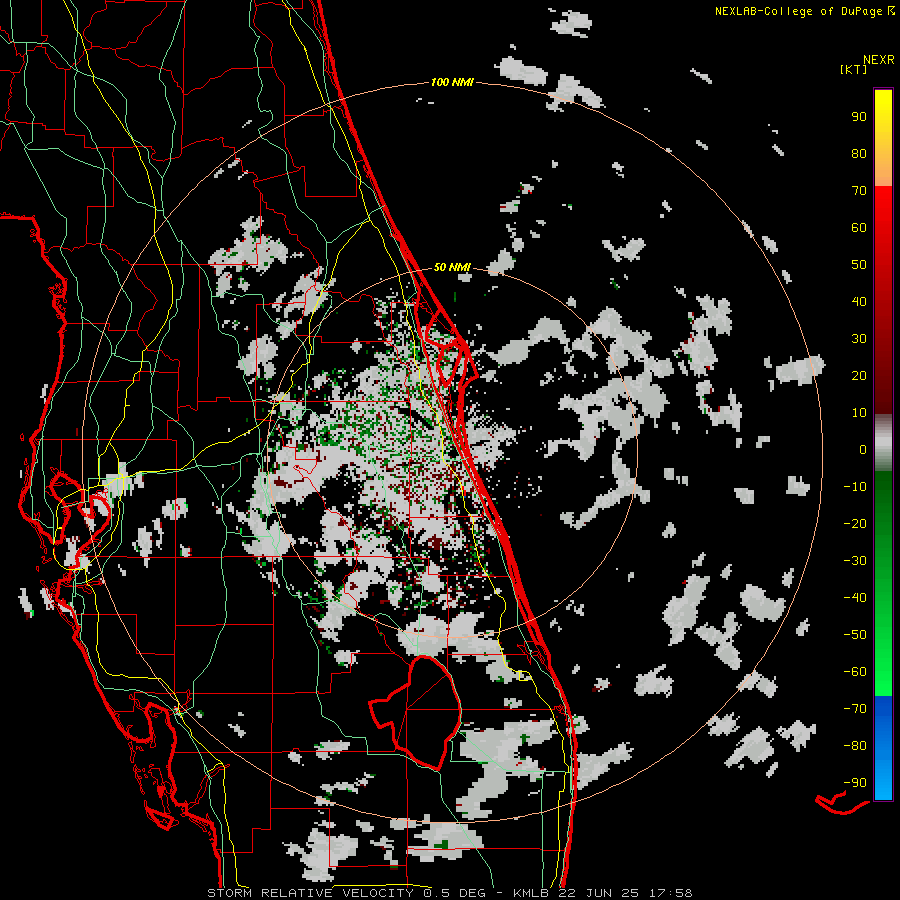This screenshot has width=900, height=900.
Task: Select the 0 value on the velocity scale
Action: (x=863, y=450)
